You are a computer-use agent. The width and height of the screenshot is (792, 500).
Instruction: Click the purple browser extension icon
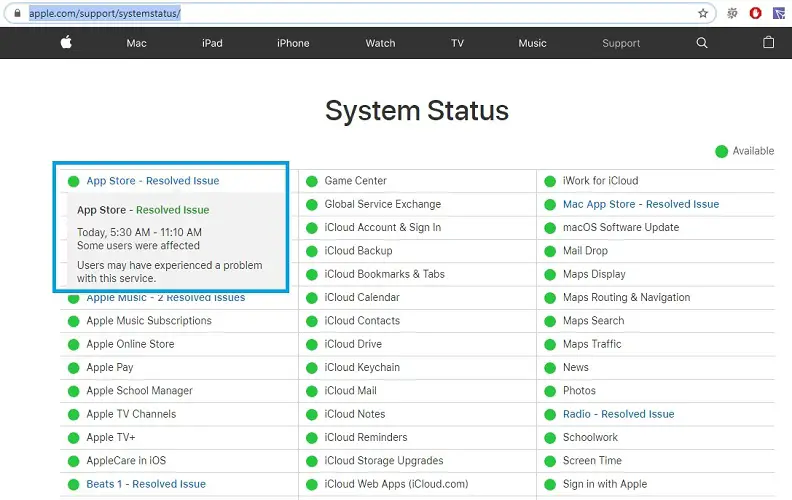pos(779,13)
